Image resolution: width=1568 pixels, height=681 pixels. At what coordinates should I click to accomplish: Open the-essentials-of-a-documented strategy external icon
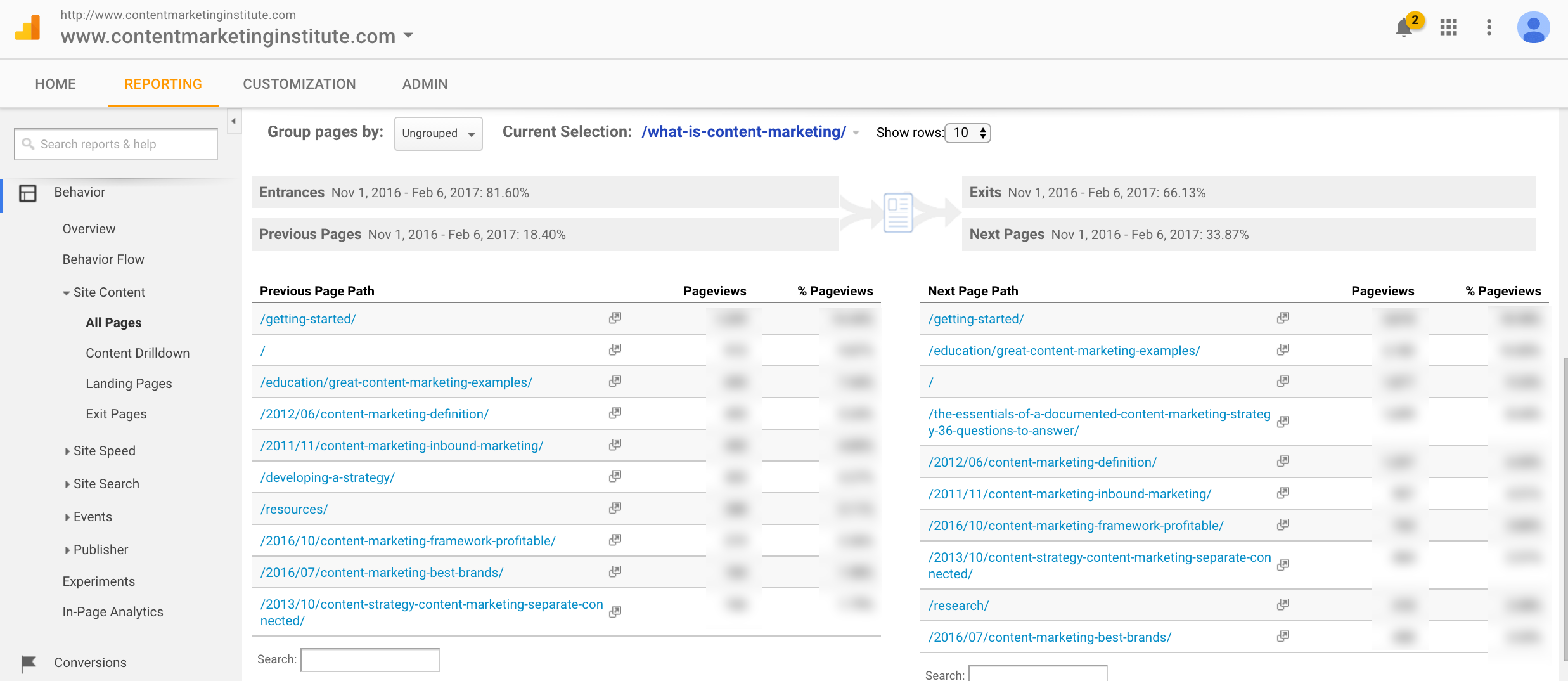point(1283,422)
